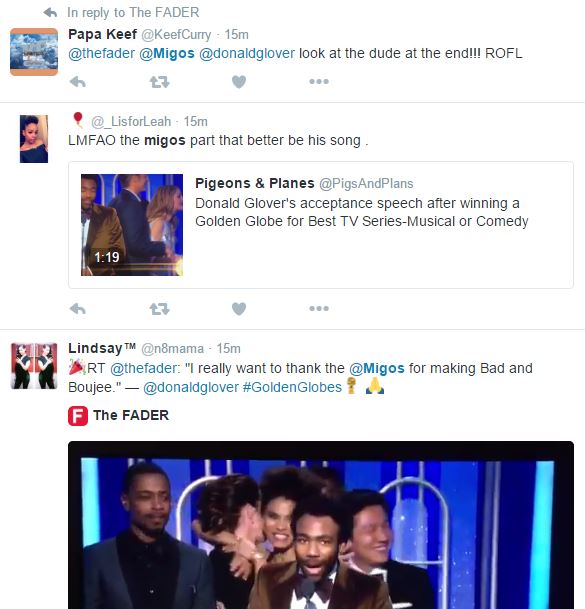
Task: Open the @PigsAndPlans handle
Action: coord(366,183)
